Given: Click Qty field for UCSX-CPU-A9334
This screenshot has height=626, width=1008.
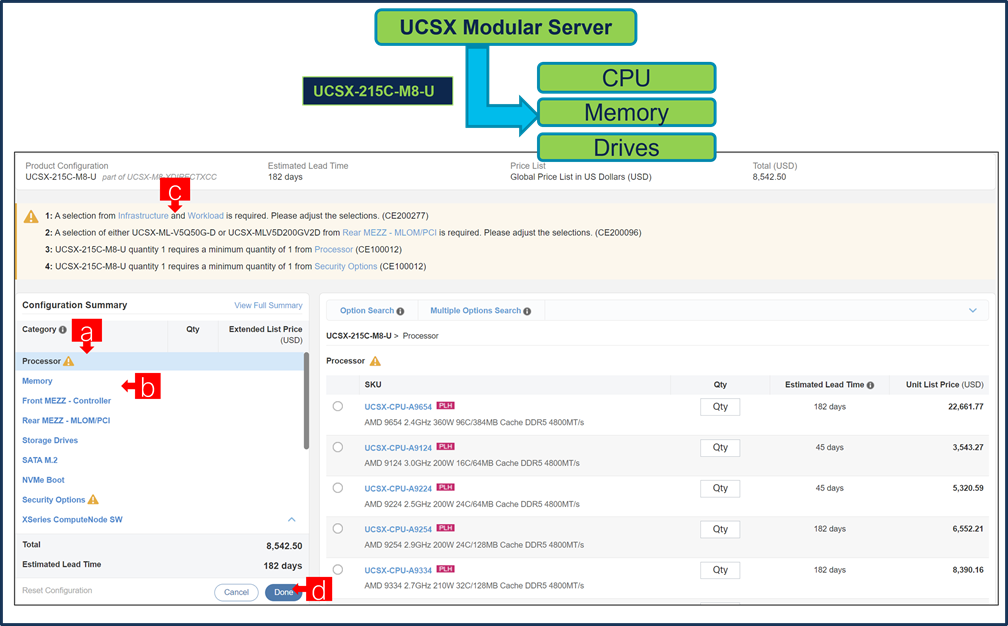Looking at the screenshot, I should [720, 570].
